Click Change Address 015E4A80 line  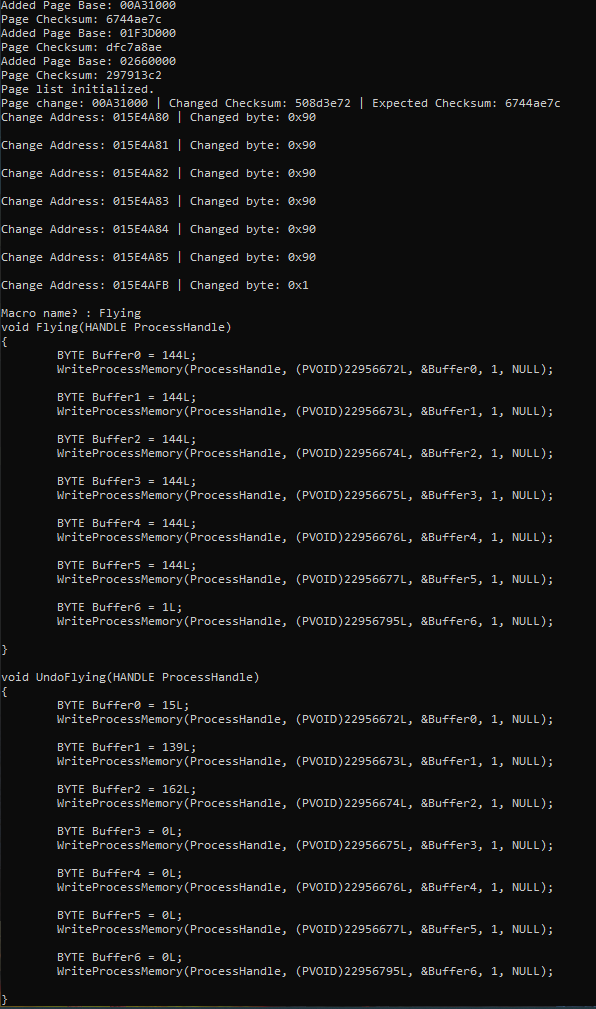[158, 117]
